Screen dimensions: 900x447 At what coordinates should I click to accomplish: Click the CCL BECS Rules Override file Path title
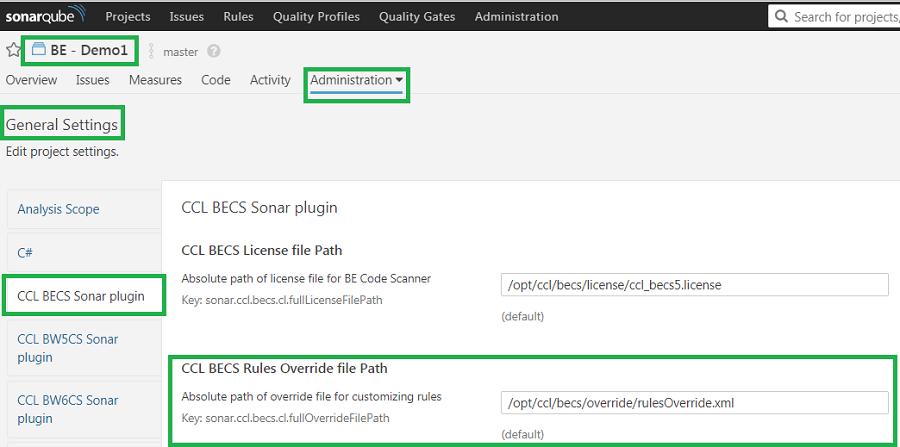tap(284, 368)
